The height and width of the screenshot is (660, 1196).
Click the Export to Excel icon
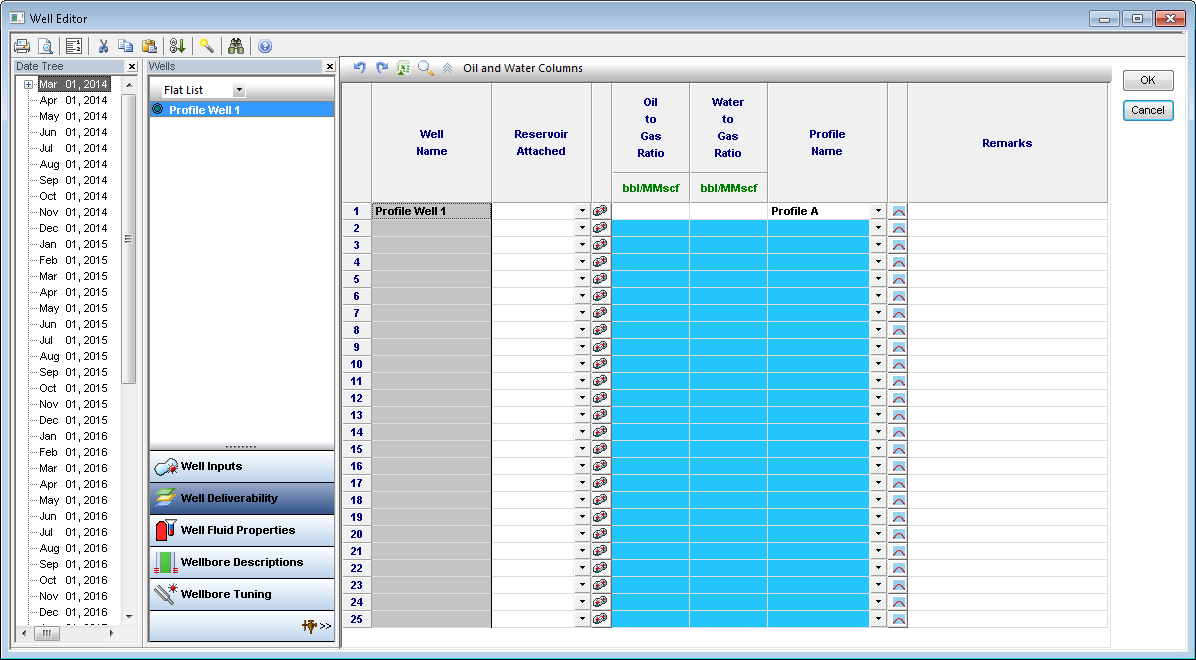point(404,68)
